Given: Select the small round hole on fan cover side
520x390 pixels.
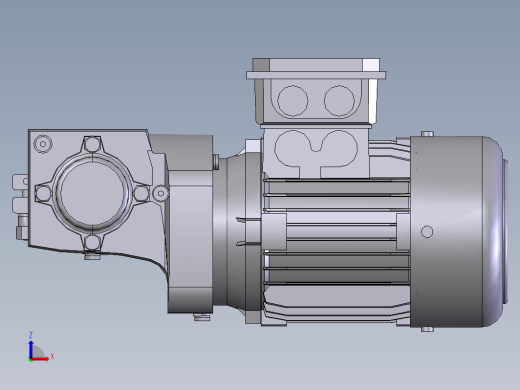Looking at the screenshot, I should click(427, 232).
